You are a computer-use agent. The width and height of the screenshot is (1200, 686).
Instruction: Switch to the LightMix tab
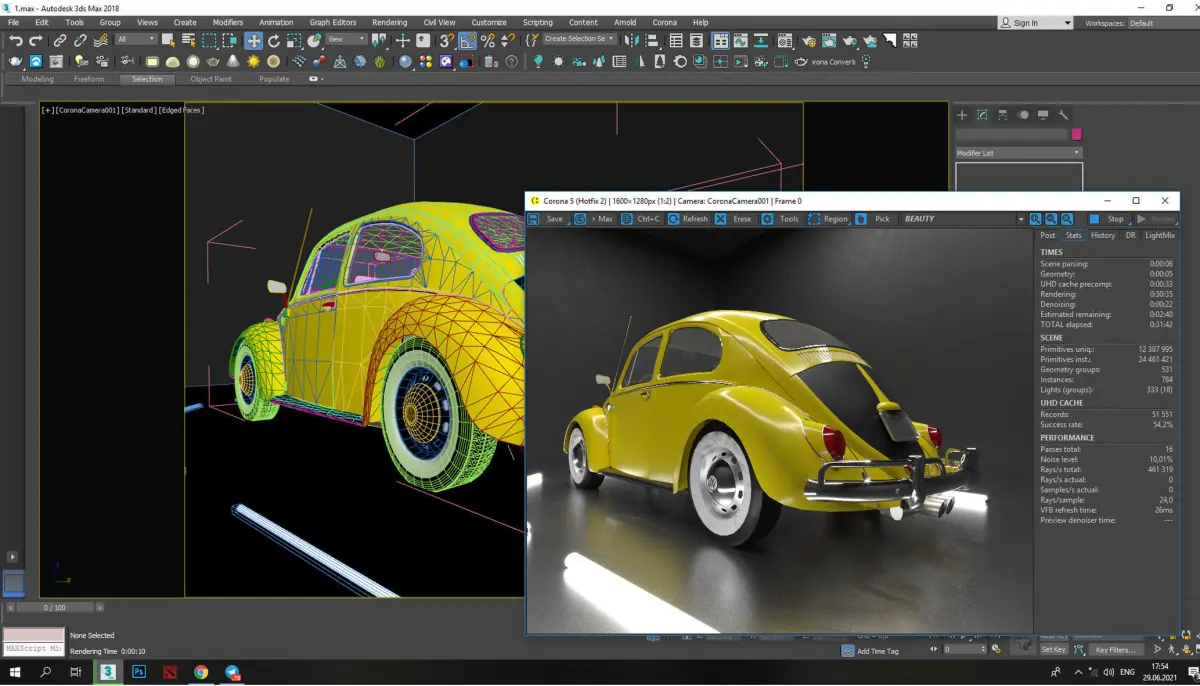click(x=1160, y=235)
